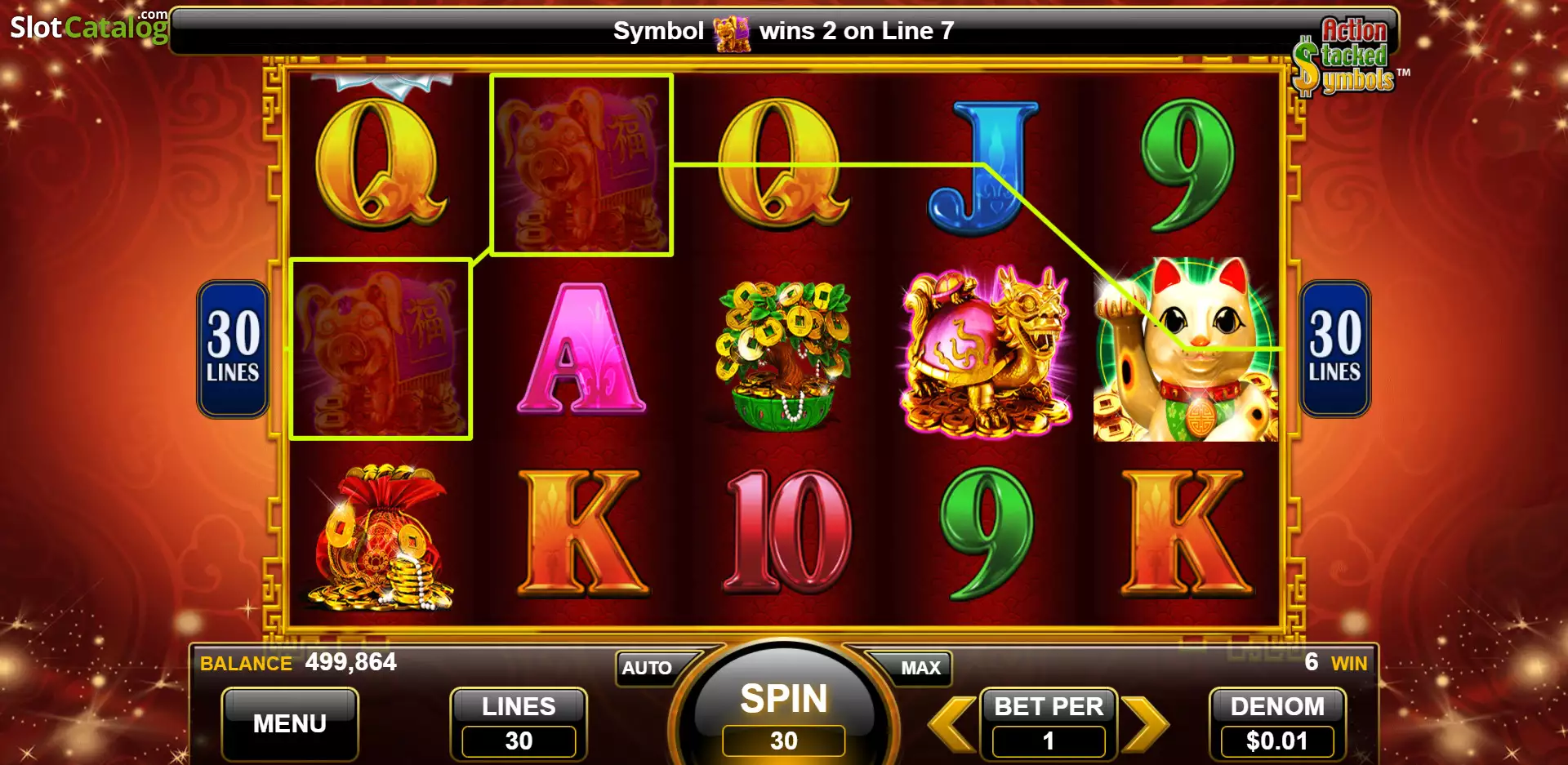Click the pink A symbol
Viewport: 1568px width, 765px height.
pos(581,349)
